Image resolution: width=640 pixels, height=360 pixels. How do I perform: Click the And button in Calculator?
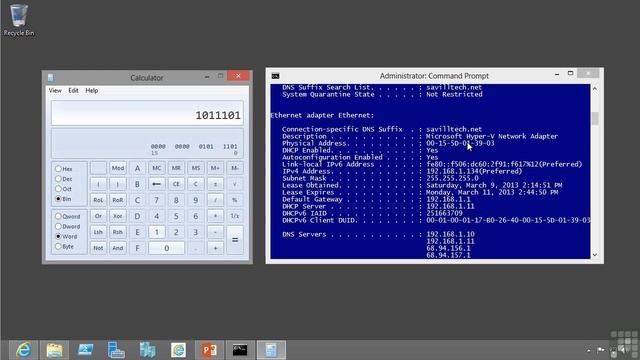118,248
